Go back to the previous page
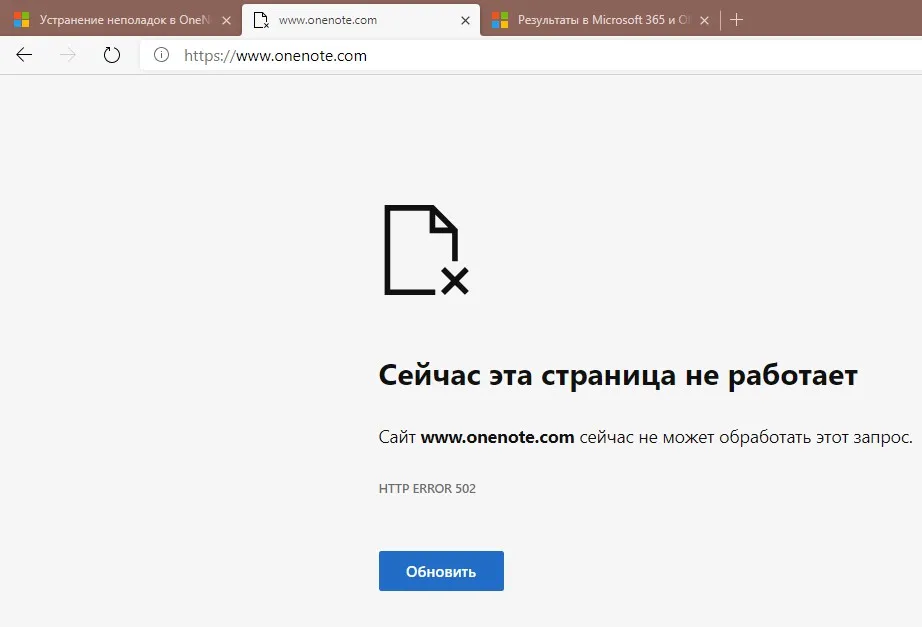The image size is (922, 627). tap(24, 55)
